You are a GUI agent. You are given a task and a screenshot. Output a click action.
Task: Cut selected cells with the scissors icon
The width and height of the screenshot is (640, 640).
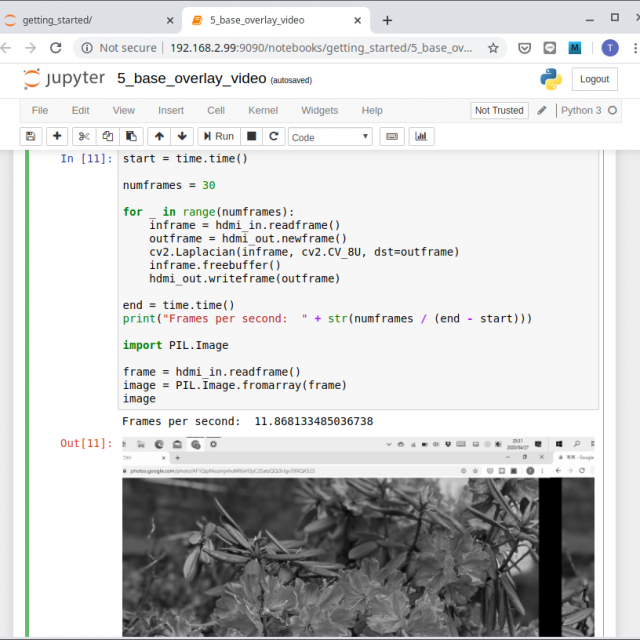point(84,136)
